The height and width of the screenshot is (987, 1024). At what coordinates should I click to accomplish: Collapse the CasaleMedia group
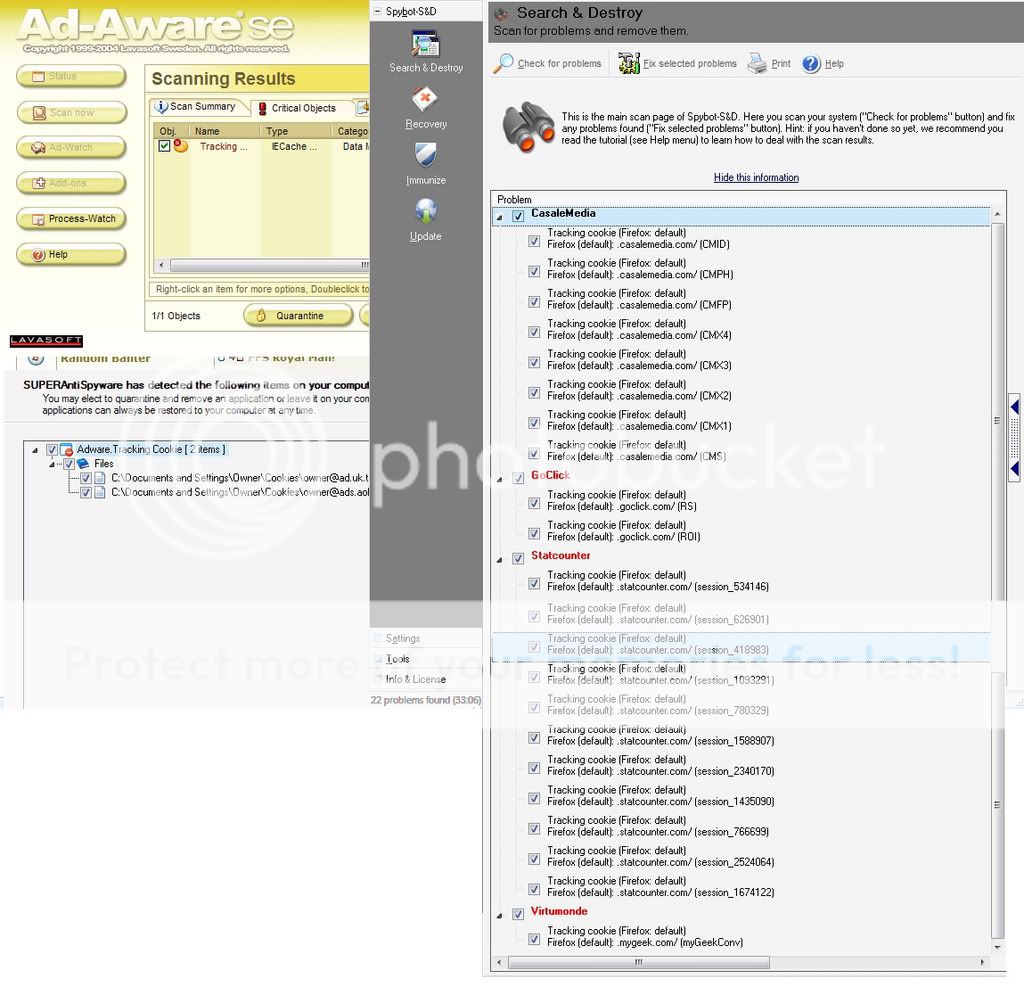click(500, 218)
